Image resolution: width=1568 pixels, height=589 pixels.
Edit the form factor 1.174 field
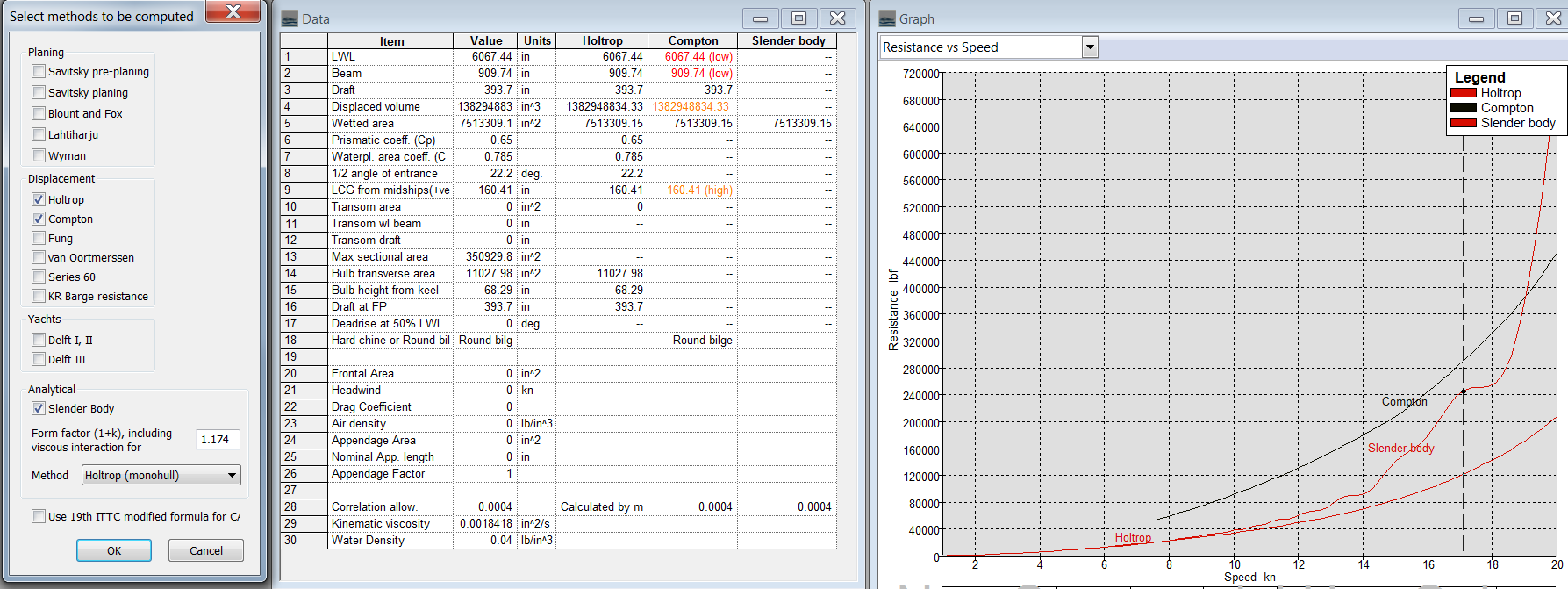[x=218, y=440]
